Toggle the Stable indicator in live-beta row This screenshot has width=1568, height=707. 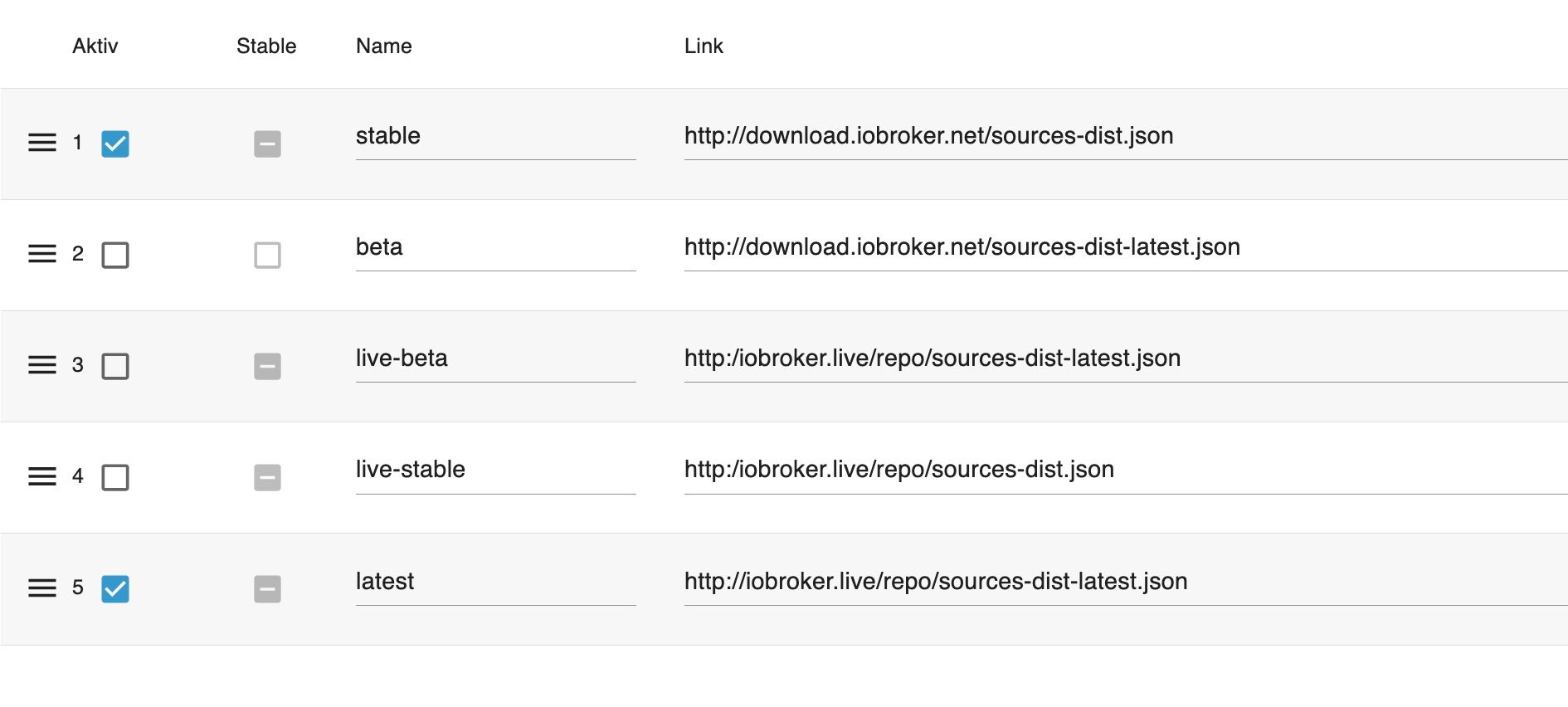[267, 366]
